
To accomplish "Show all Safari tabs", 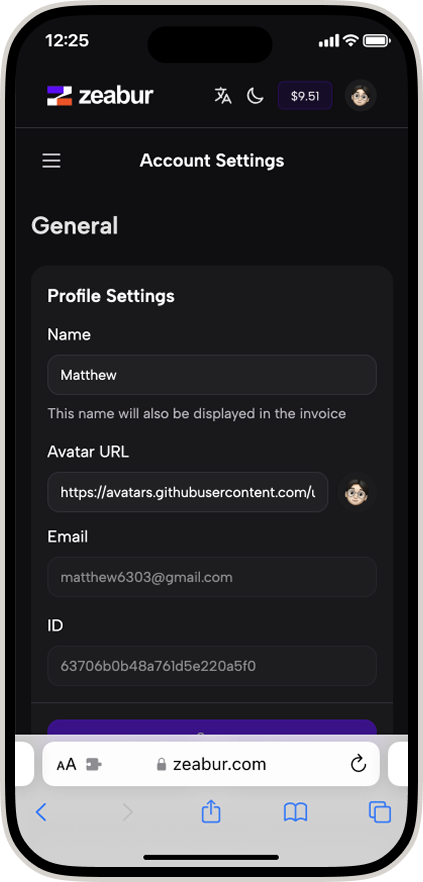I will click(380, 812).
